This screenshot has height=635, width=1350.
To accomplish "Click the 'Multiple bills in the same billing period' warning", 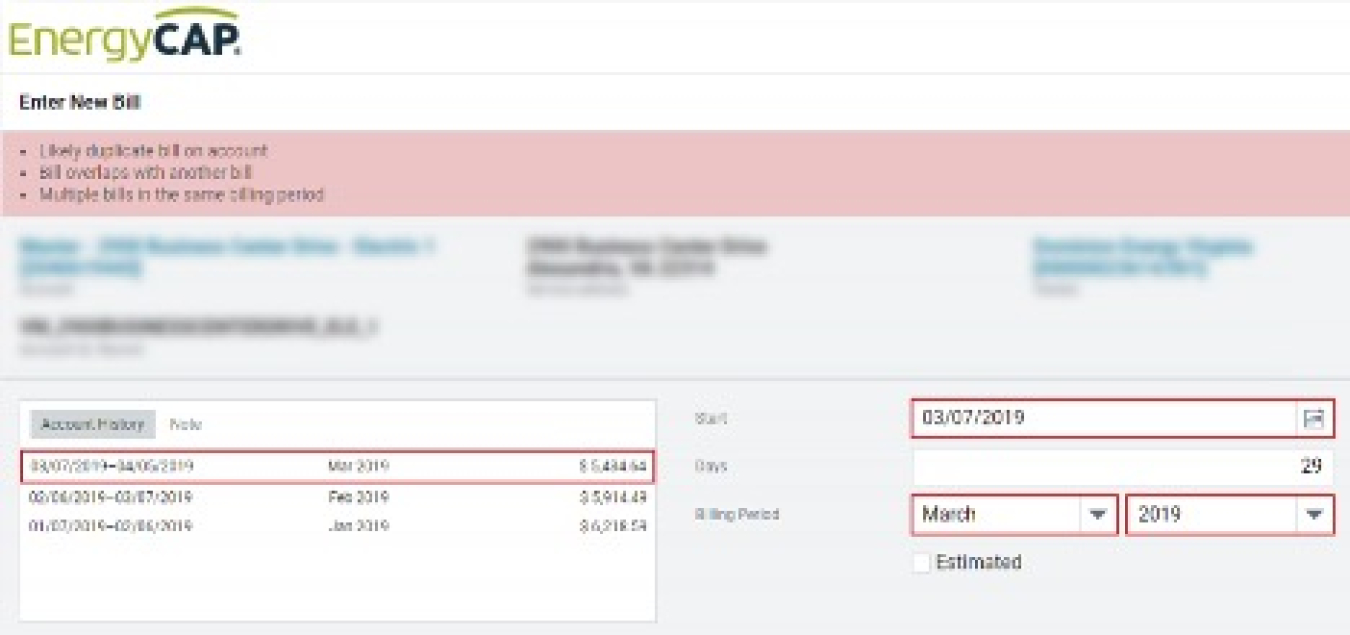I will 181,195.
